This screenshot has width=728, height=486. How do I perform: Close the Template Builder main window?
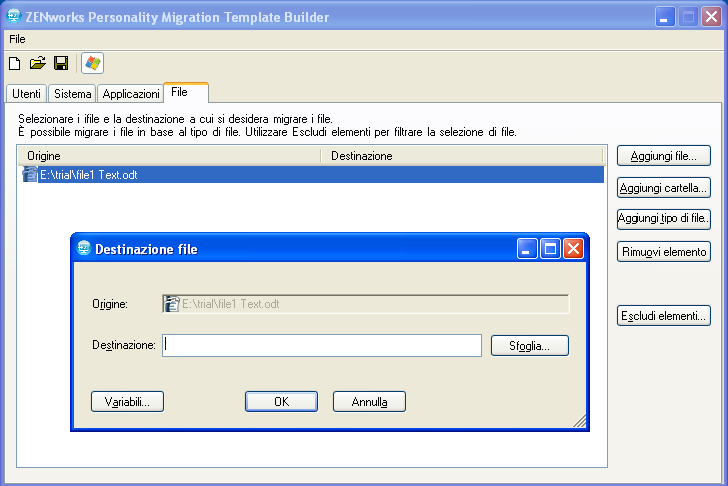coord(711,17)
